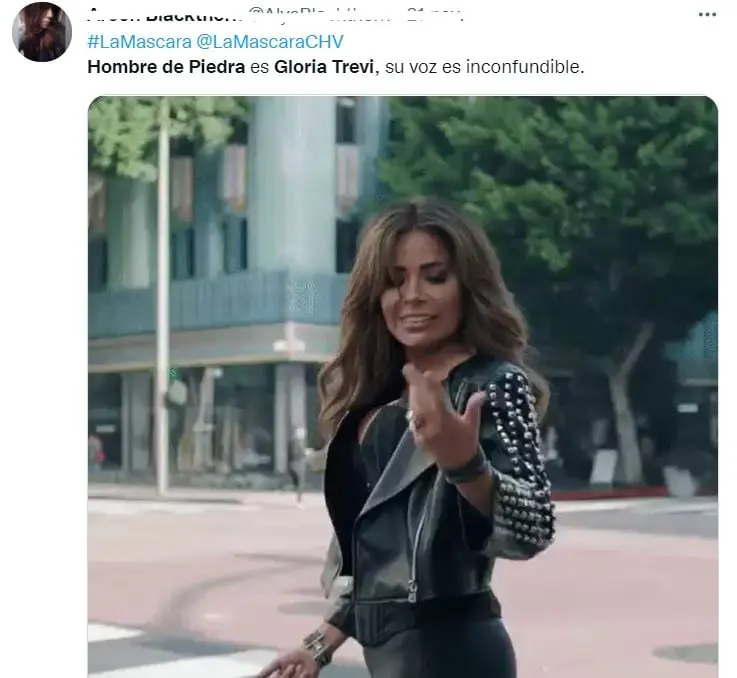Screen dimensions: 737x678
Task: Open the #LaMascara hashtag link
Action: tap(140, 42)
